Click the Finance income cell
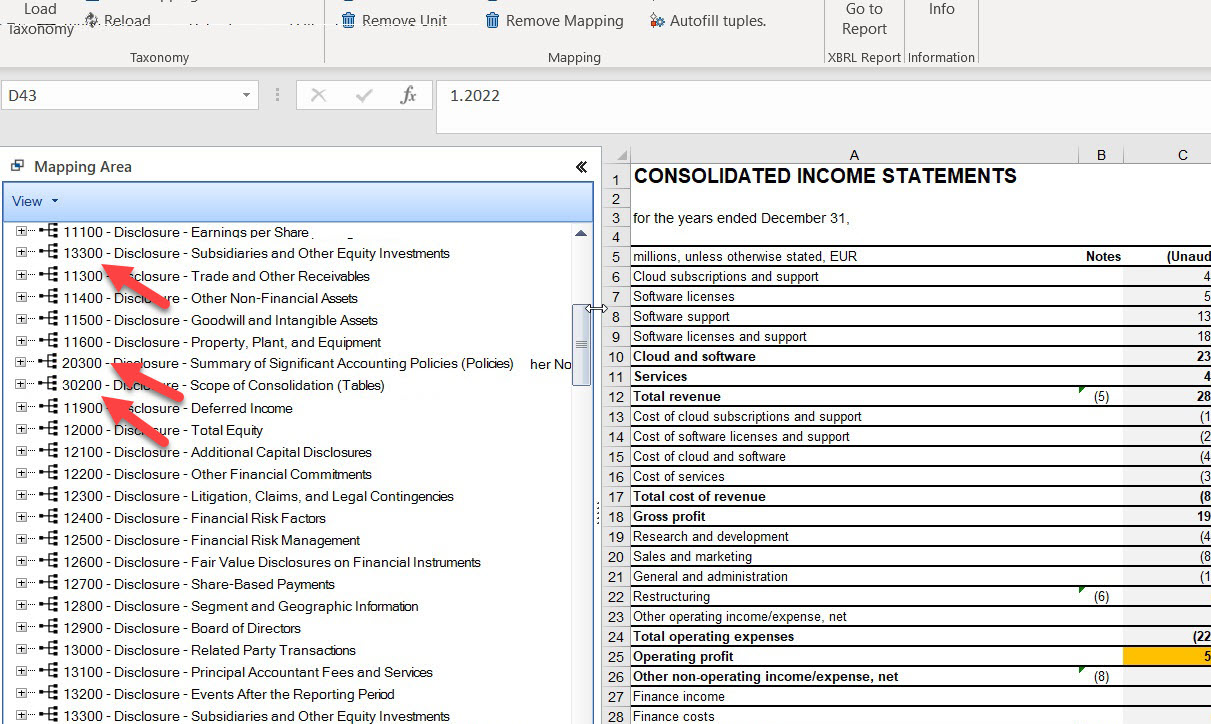 pos(854,696)
